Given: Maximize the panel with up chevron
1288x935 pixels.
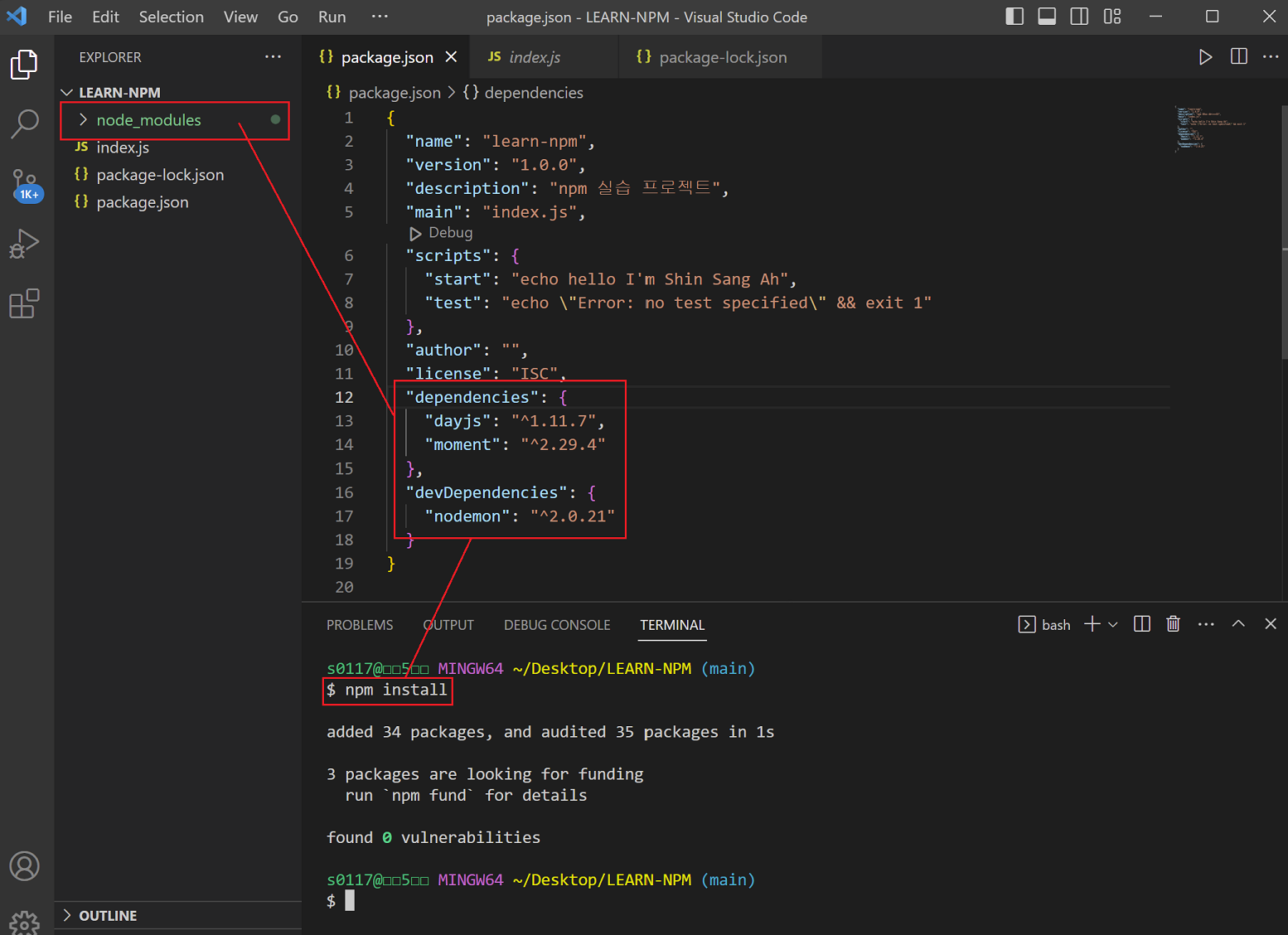Looking at the screenshot, I should coord(1238,623).
